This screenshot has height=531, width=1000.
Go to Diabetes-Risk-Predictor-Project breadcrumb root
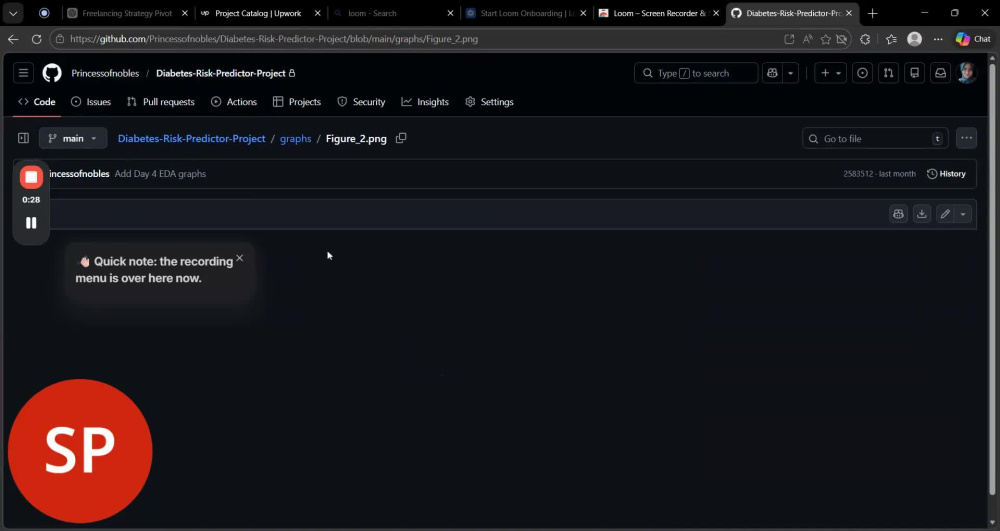(x=191, y=138)
